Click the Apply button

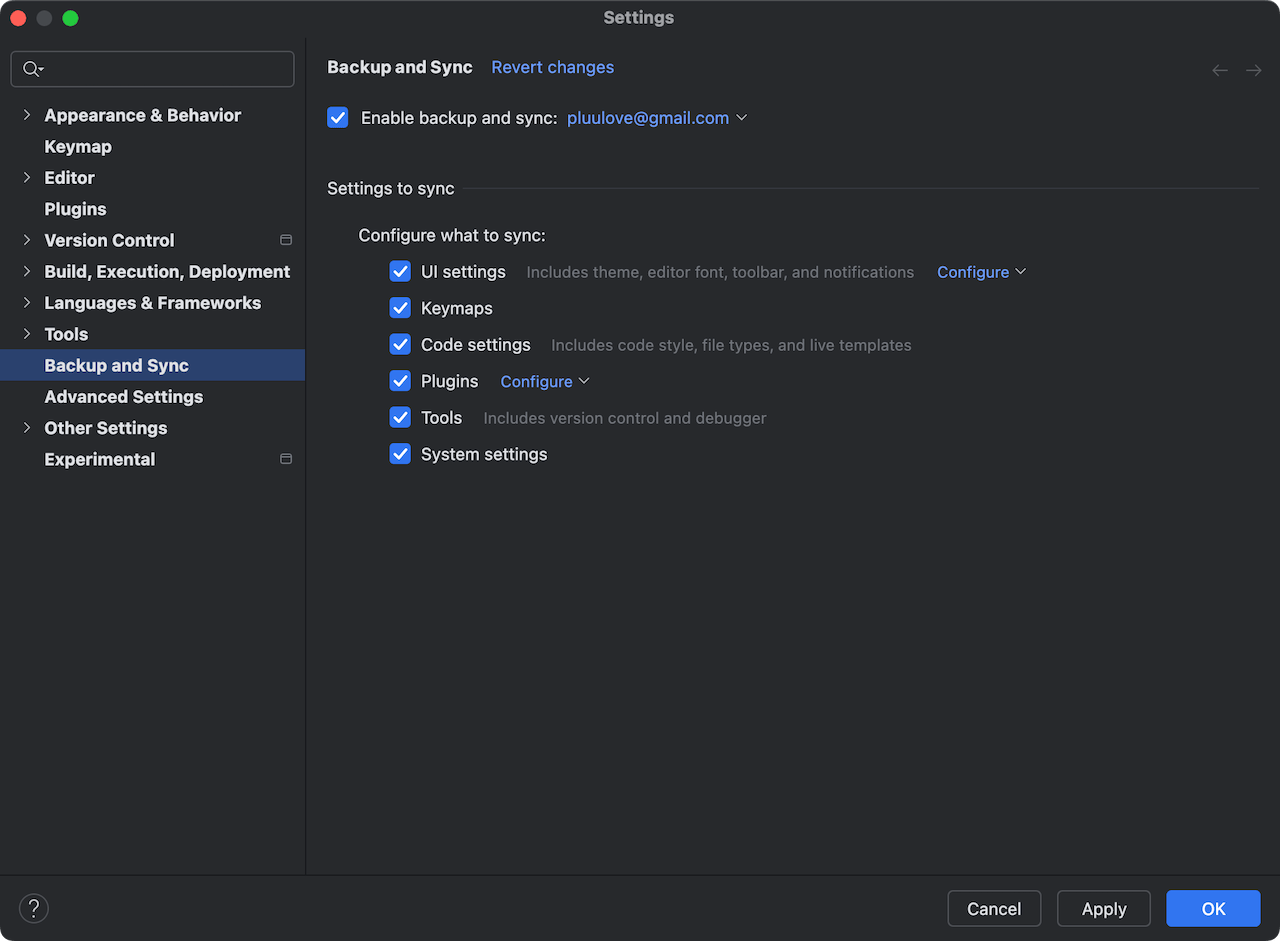tap(1104, 908)
